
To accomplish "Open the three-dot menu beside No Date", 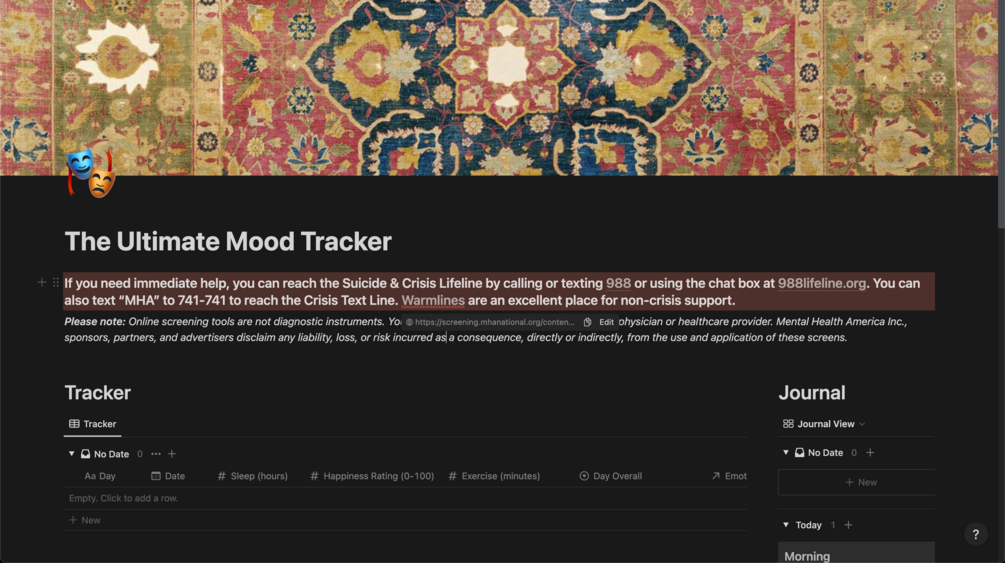I will (x=156, y=454).
